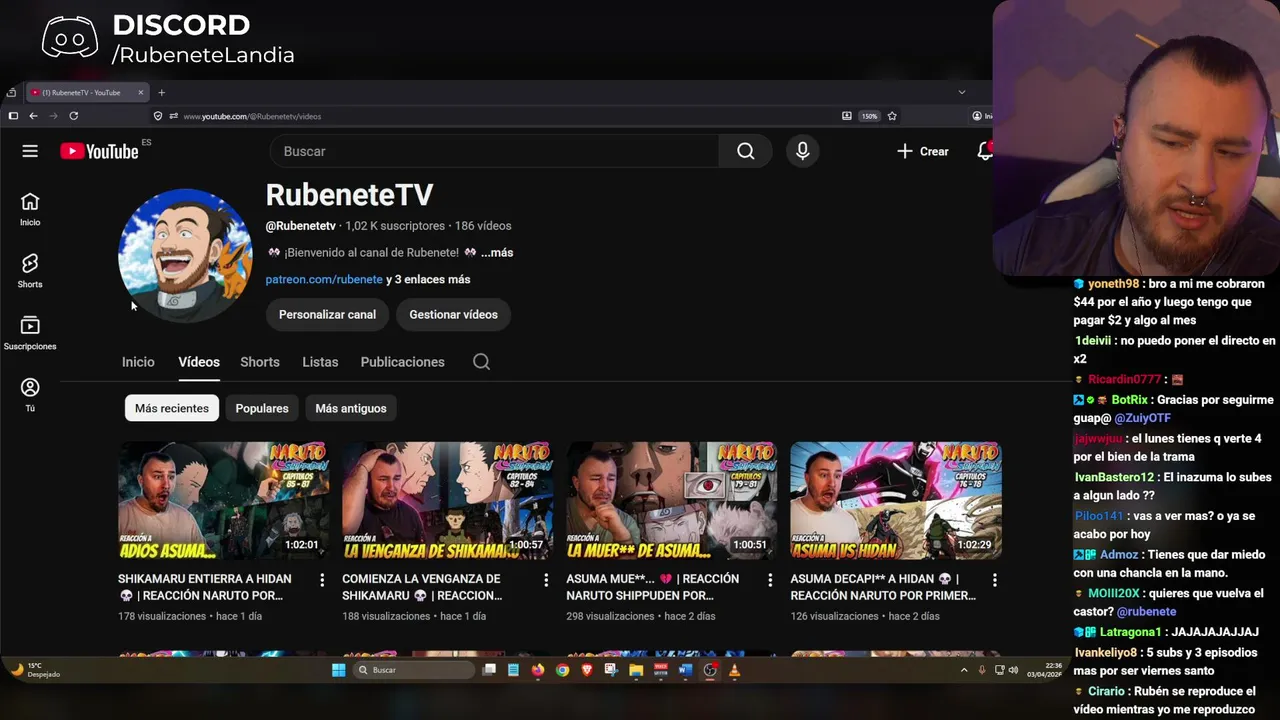This screenshot has height=720, width=1280.
Task: Launch Google Chrome from the taskbar
Action: click(562, 670)
